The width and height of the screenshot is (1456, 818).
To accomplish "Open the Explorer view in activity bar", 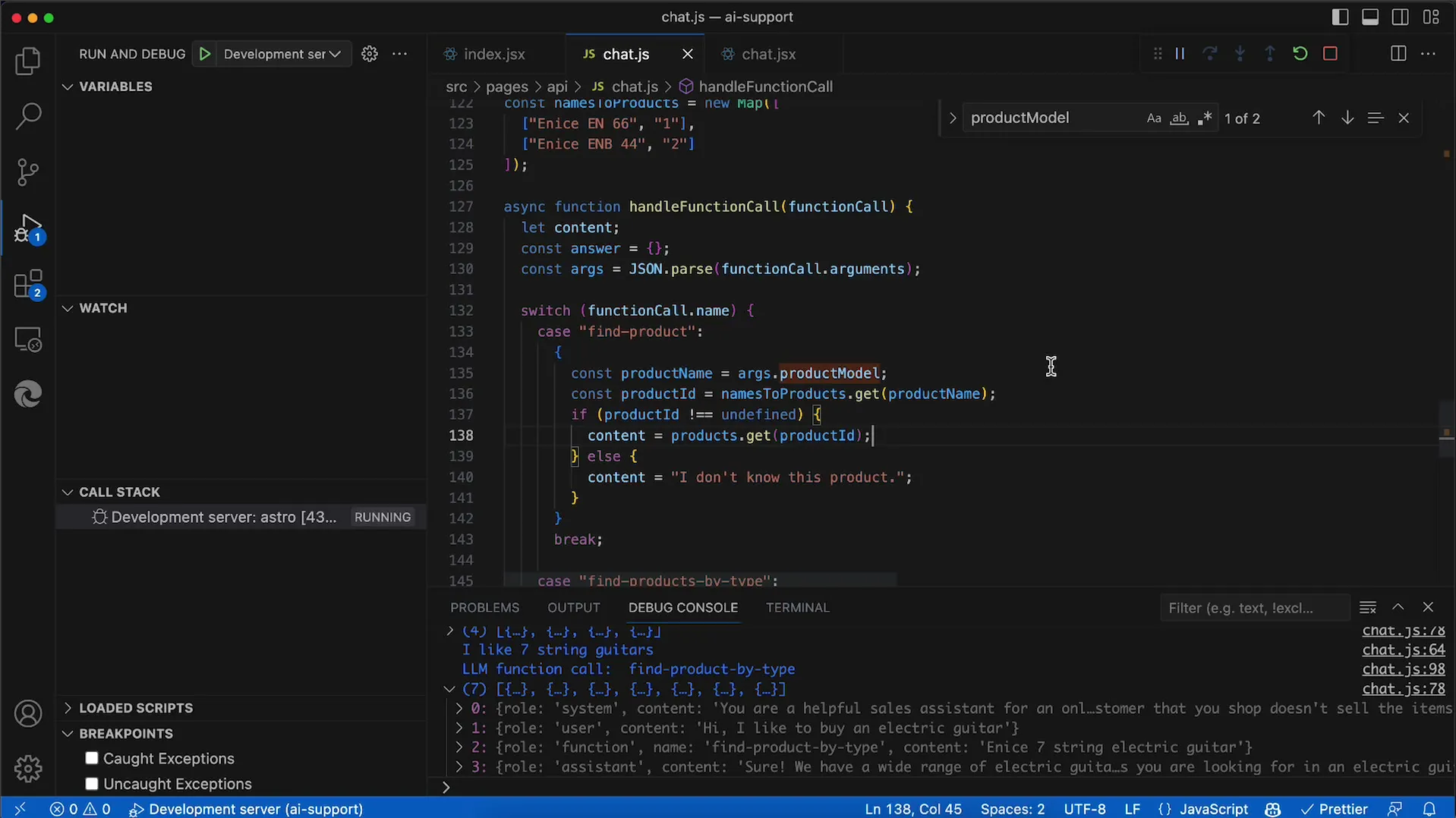I will coord(28,61).
